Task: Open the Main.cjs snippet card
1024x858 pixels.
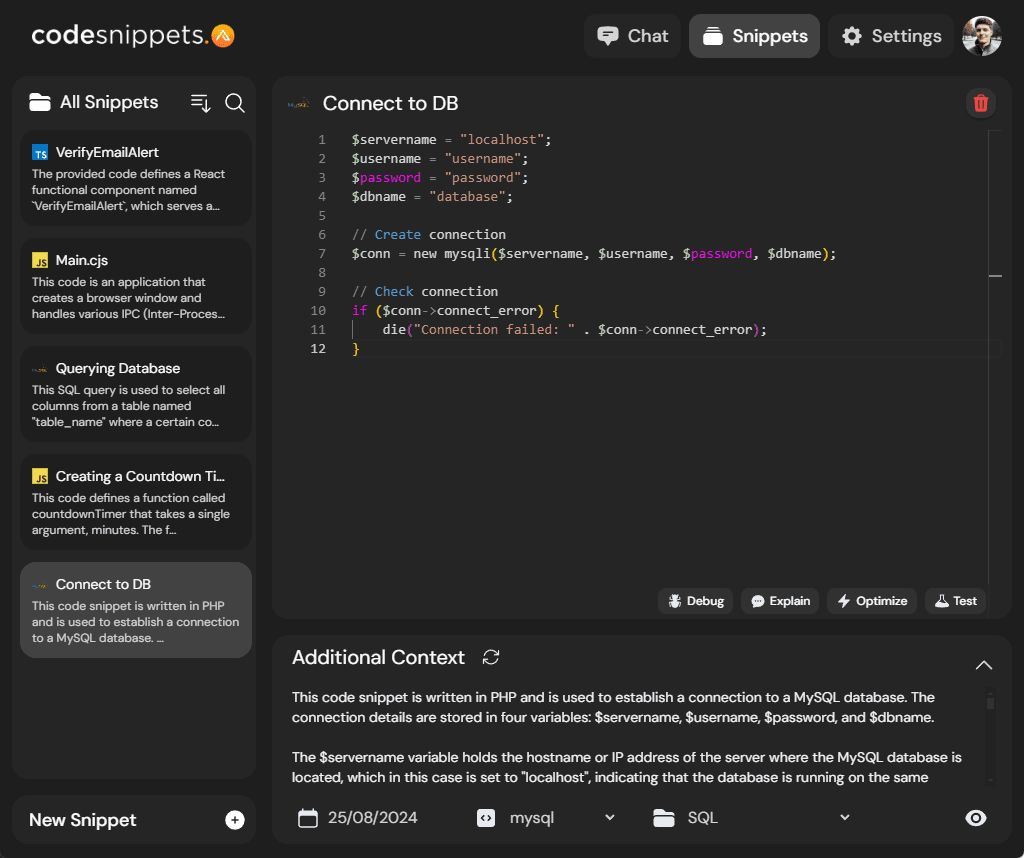Action: (136, 286)
